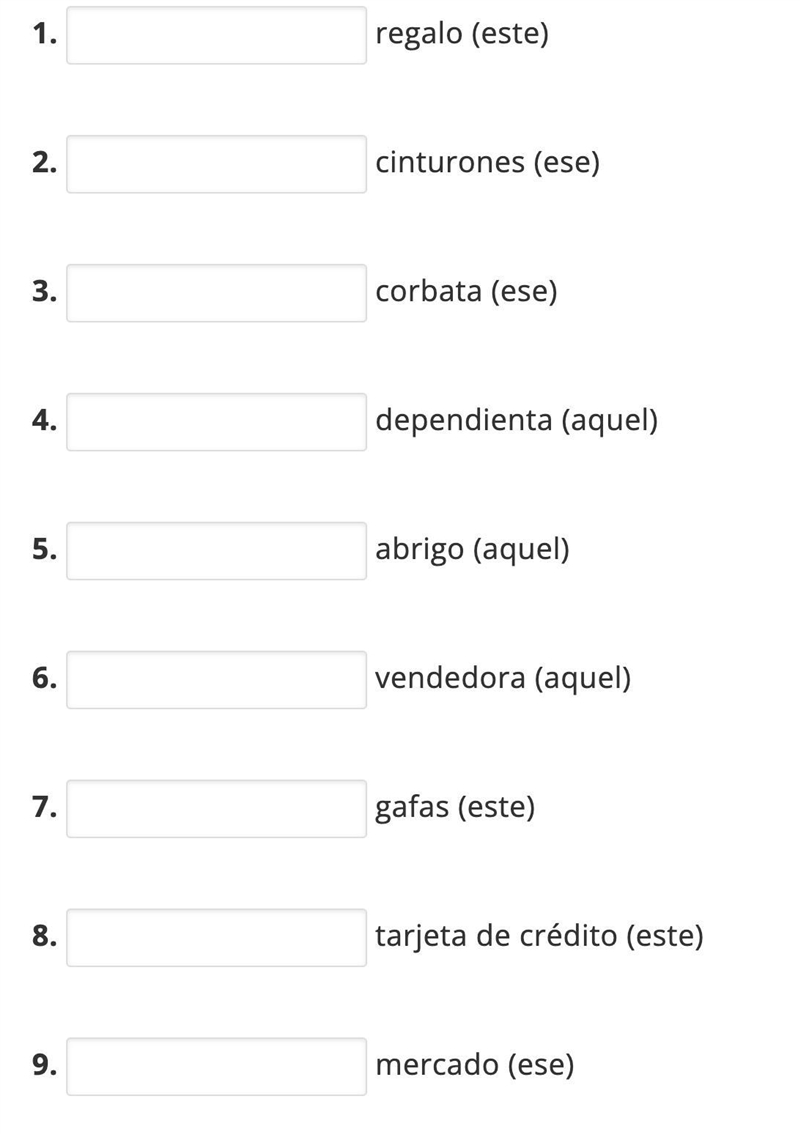Viewport: 800px width, 1134px height.
Task: Click the question number 9 marker
Action: pos(44,1065)
